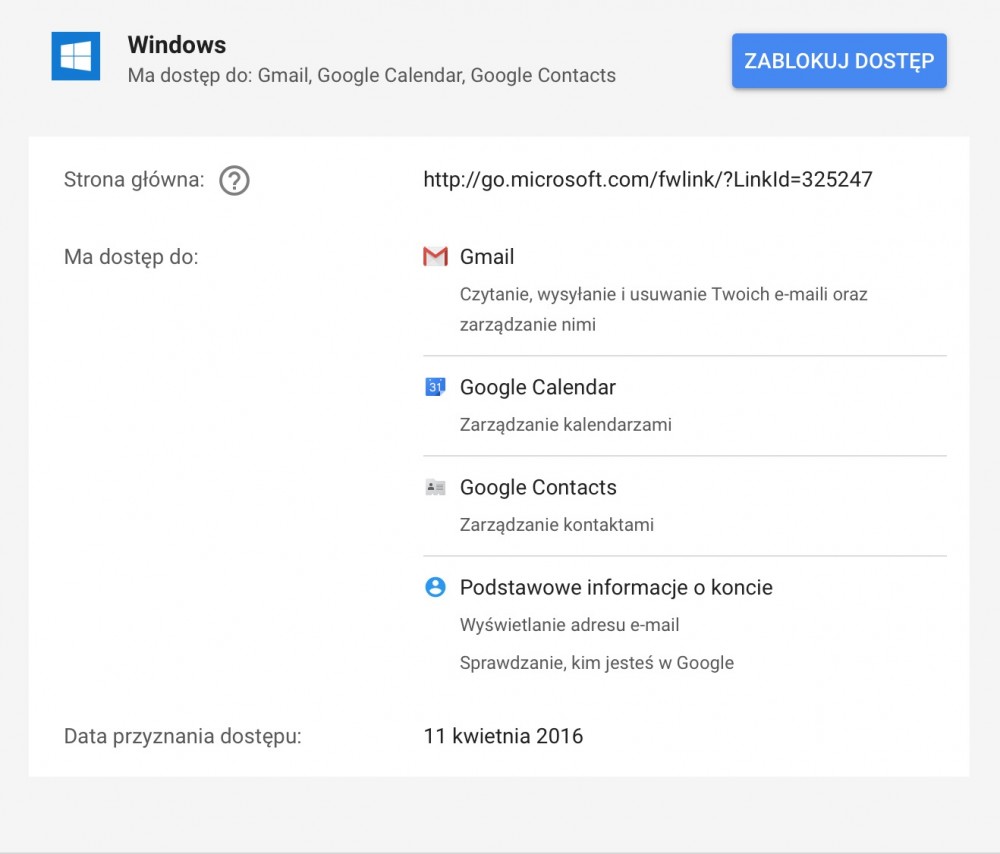The width and height of the screenshot is (1000, 854).
Task: Click the Czytanie, wysyłanie i usuwanie description
Action: tap(663, 309)
